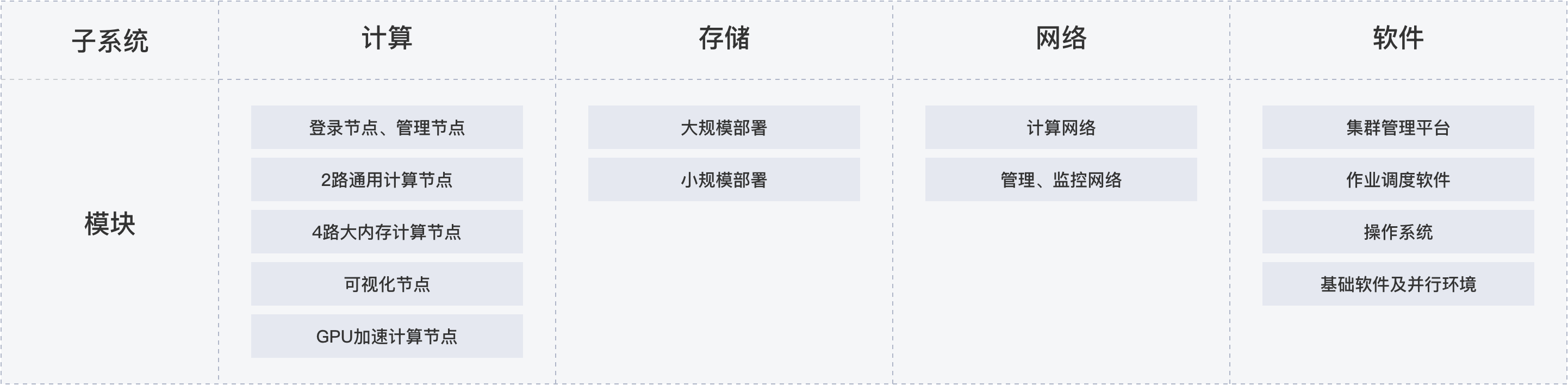Image resolution: width=1568 pixels, height=385 pixels.
Task: Select the 模块 row label
Action: pos(110,224)
